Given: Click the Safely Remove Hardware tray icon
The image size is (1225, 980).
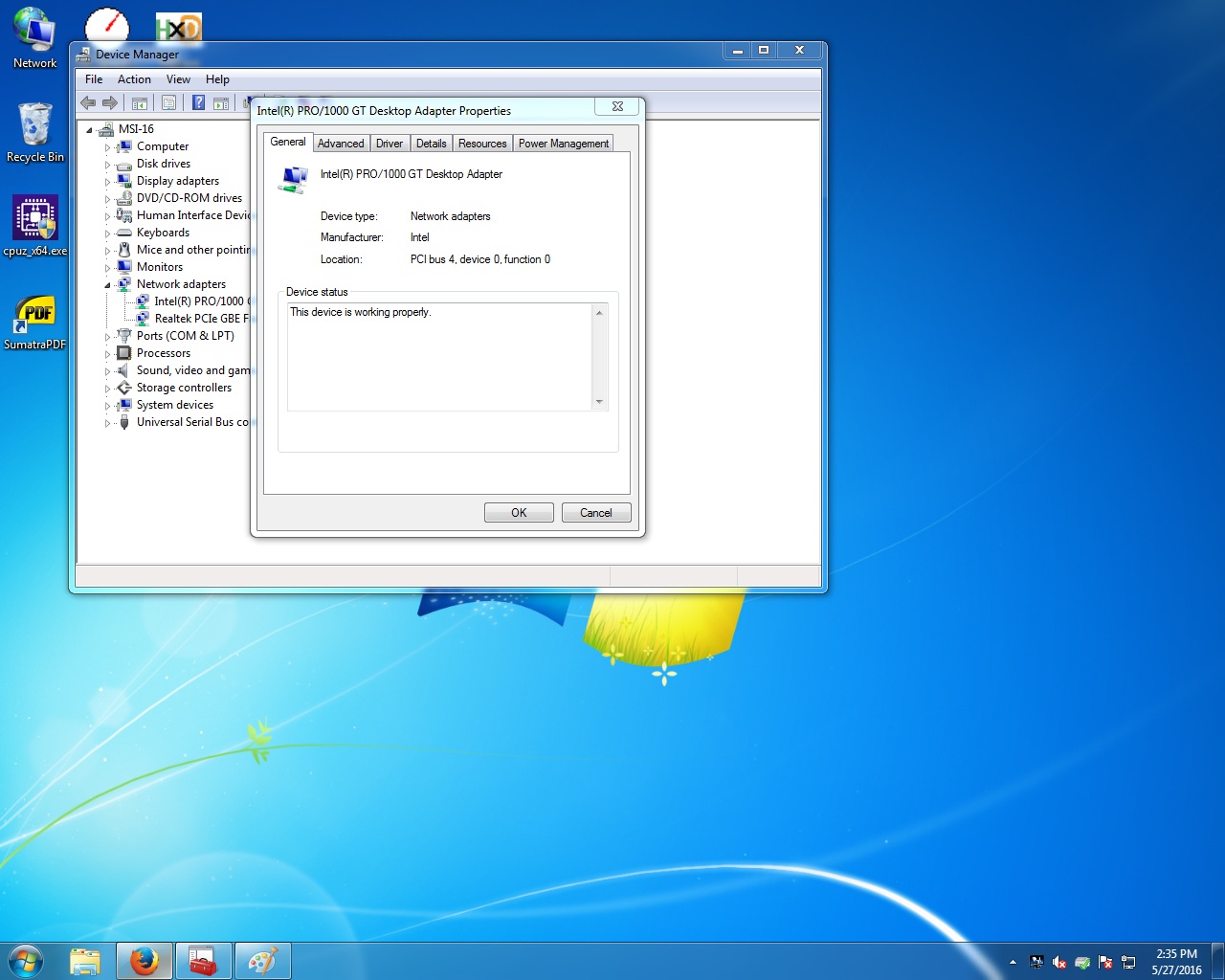Looking at the screenshot, I should click(x=1082, y=962).
